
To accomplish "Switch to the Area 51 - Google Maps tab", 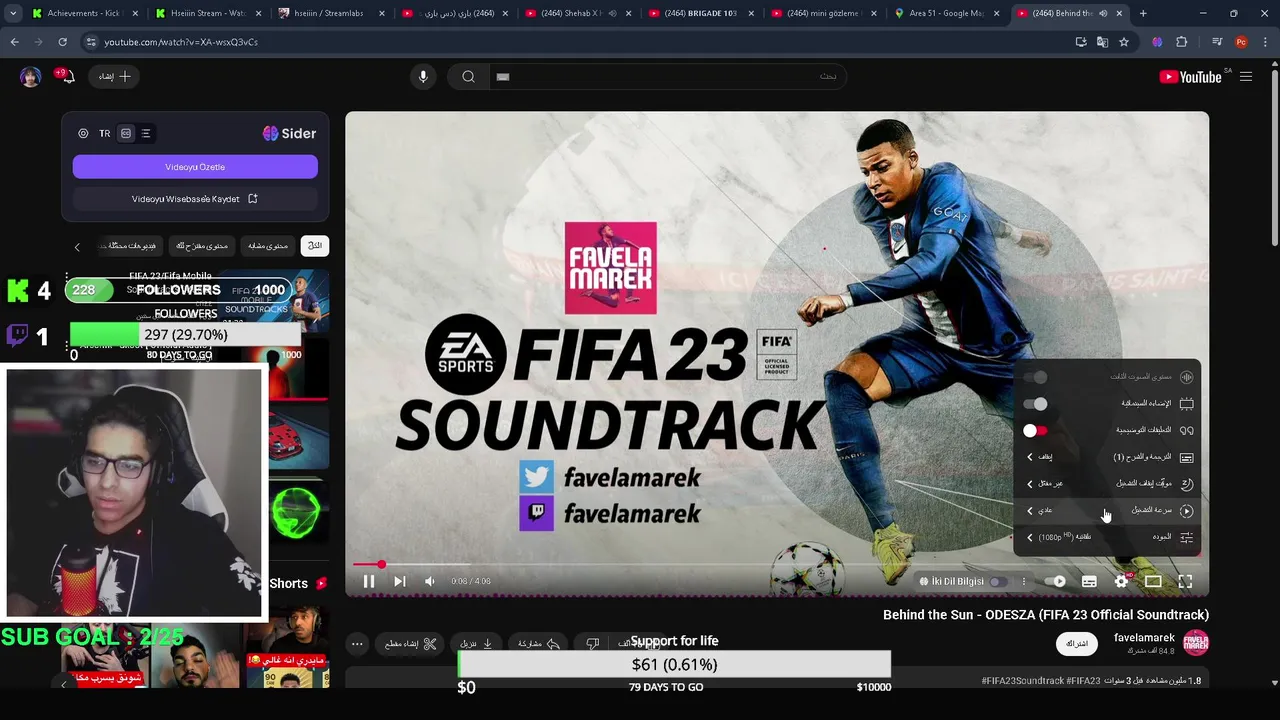I will 945,13.
